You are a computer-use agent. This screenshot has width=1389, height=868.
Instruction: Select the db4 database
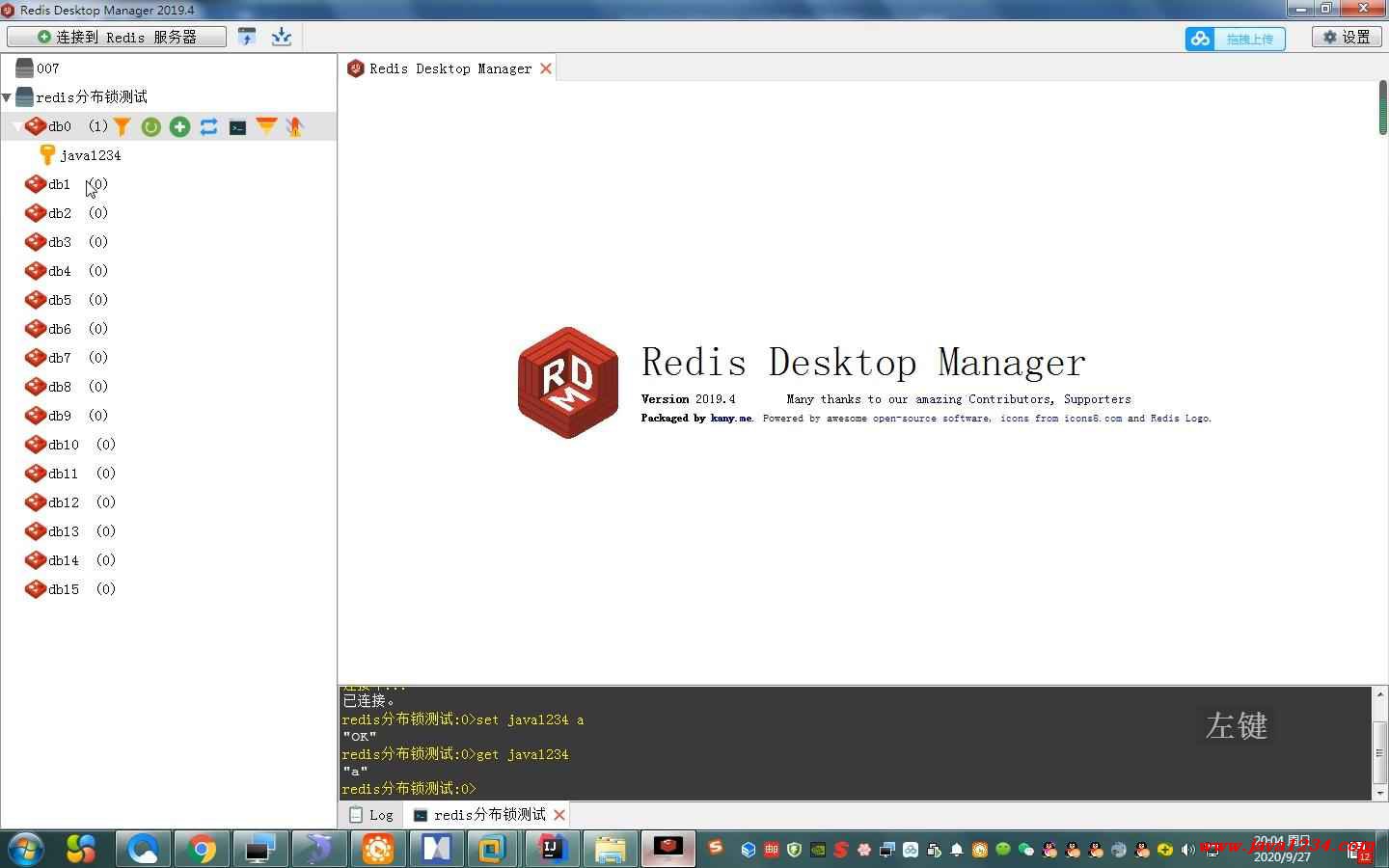[60, 271]
